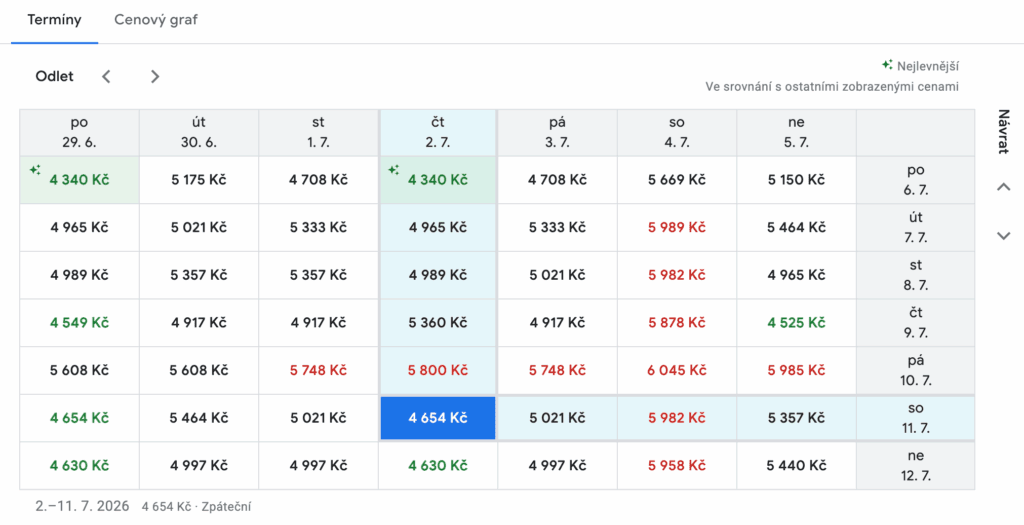Click the pá 10. 7. return row header
The height and width of the screenshot is (525, 1024).
(x=915, y=370)
